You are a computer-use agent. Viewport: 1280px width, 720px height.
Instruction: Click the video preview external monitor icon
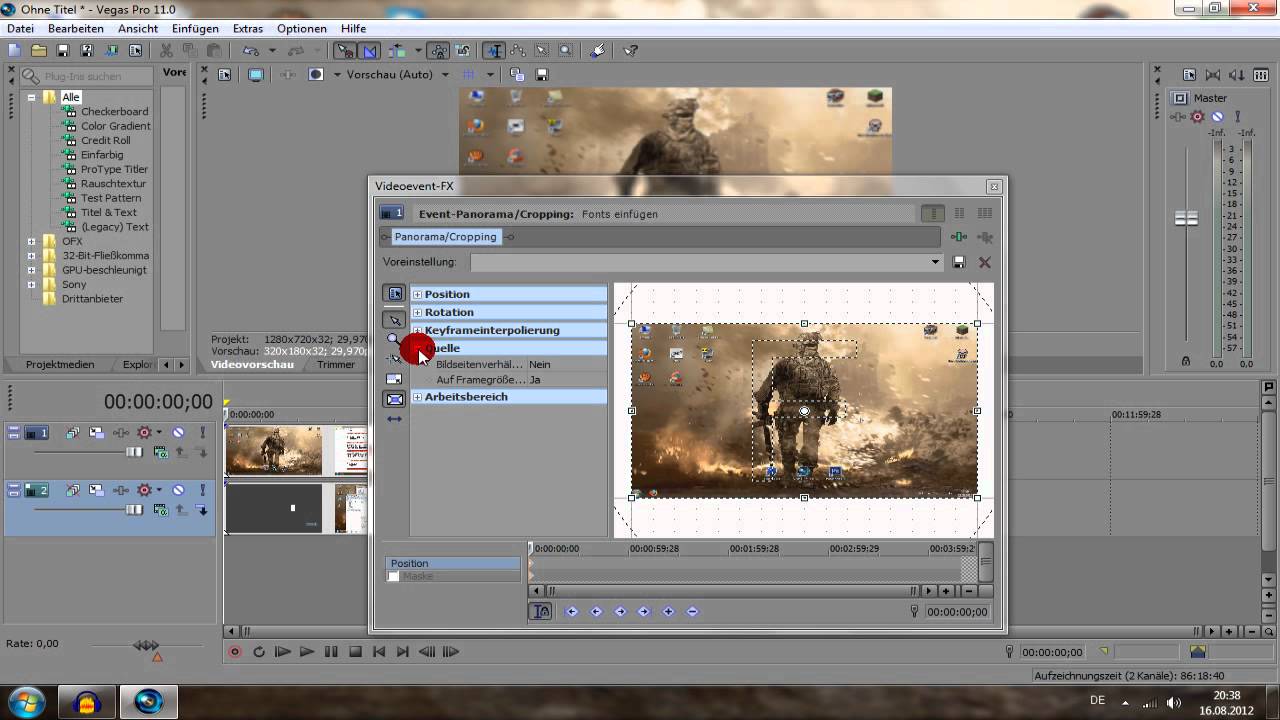pos(256,74)
